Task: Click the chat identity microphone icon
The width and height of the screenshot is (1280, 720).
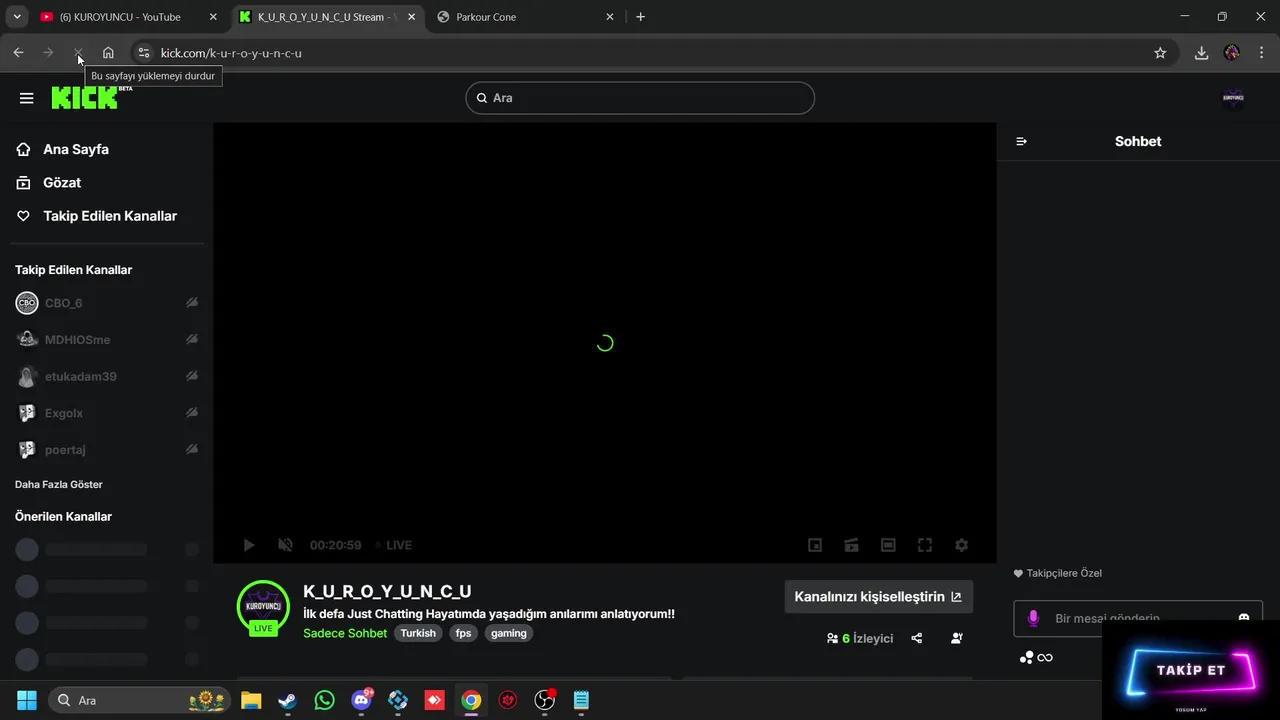Action: pos(1033,619)
